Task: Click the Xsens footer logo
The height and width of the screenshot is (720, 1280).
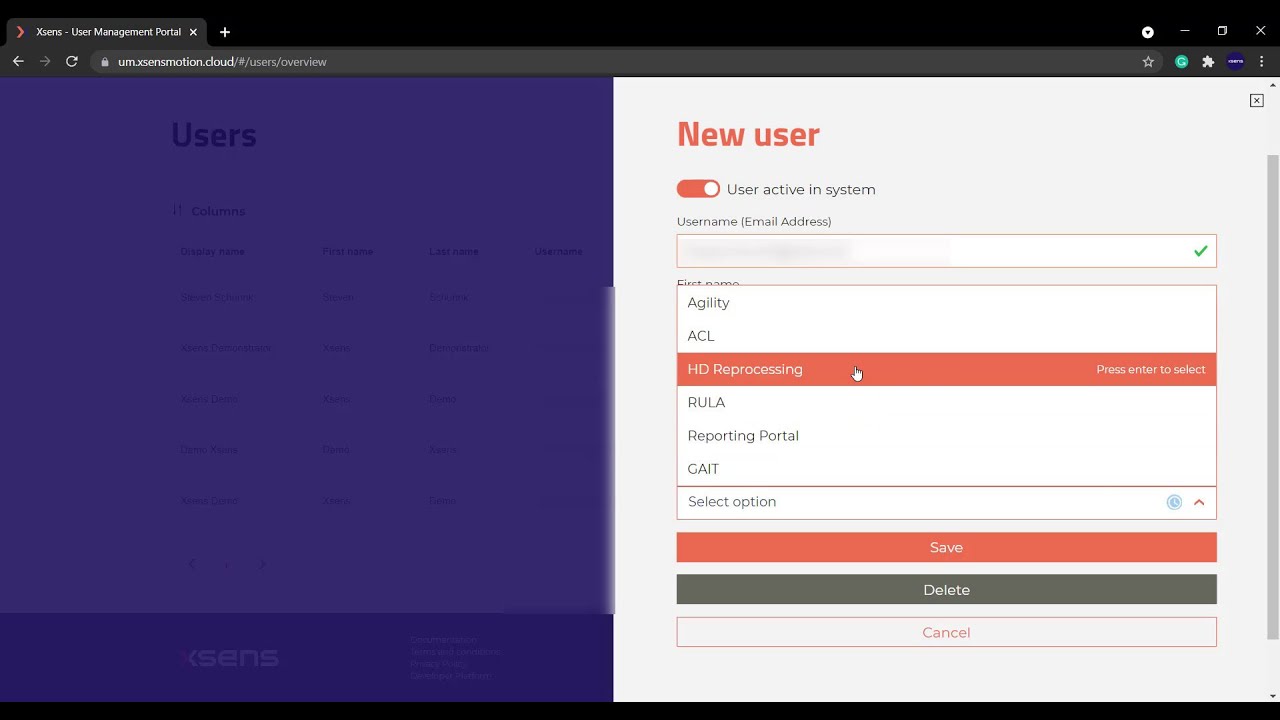Action: point(229,657)
